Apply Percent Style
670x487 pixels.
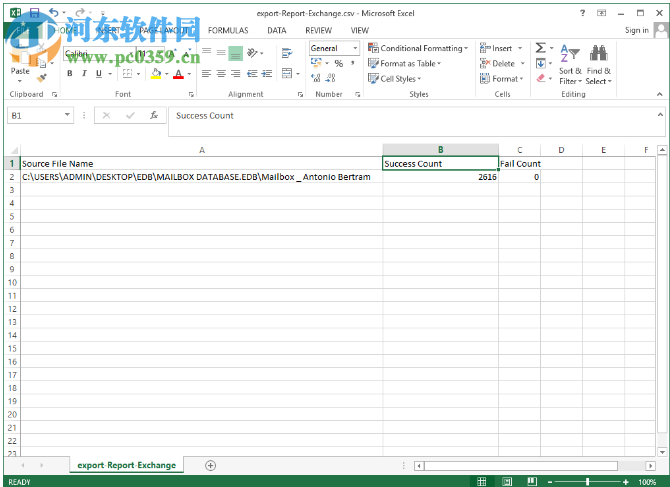339,64
